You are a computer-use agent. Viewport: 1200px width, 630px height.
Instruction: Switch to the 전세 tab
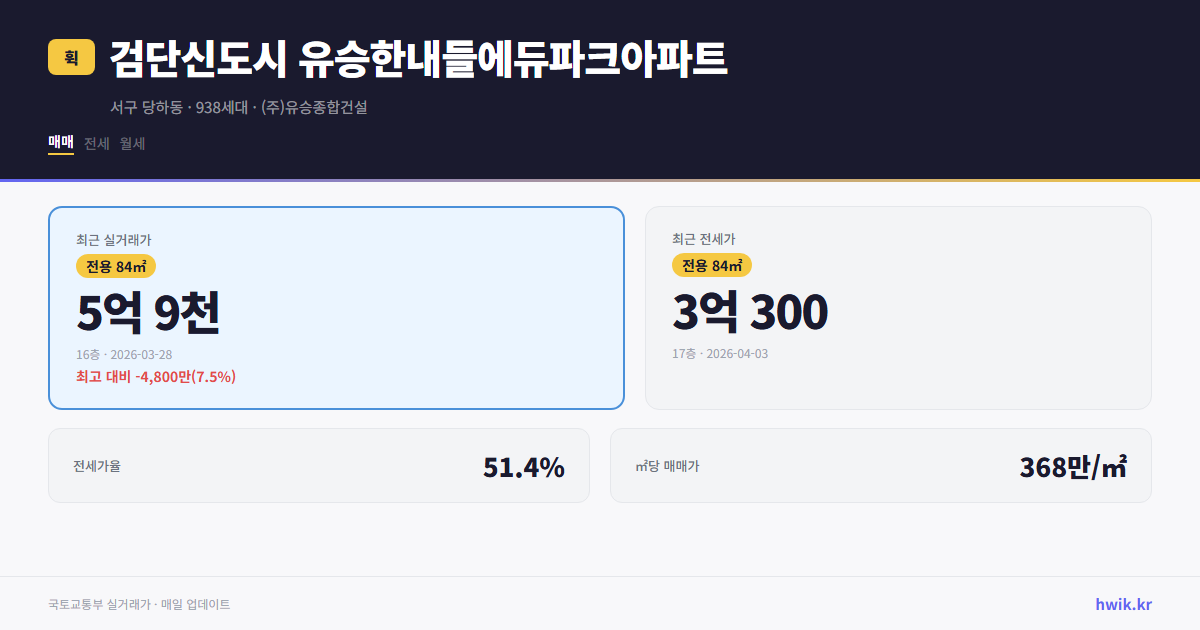(96, 144)
